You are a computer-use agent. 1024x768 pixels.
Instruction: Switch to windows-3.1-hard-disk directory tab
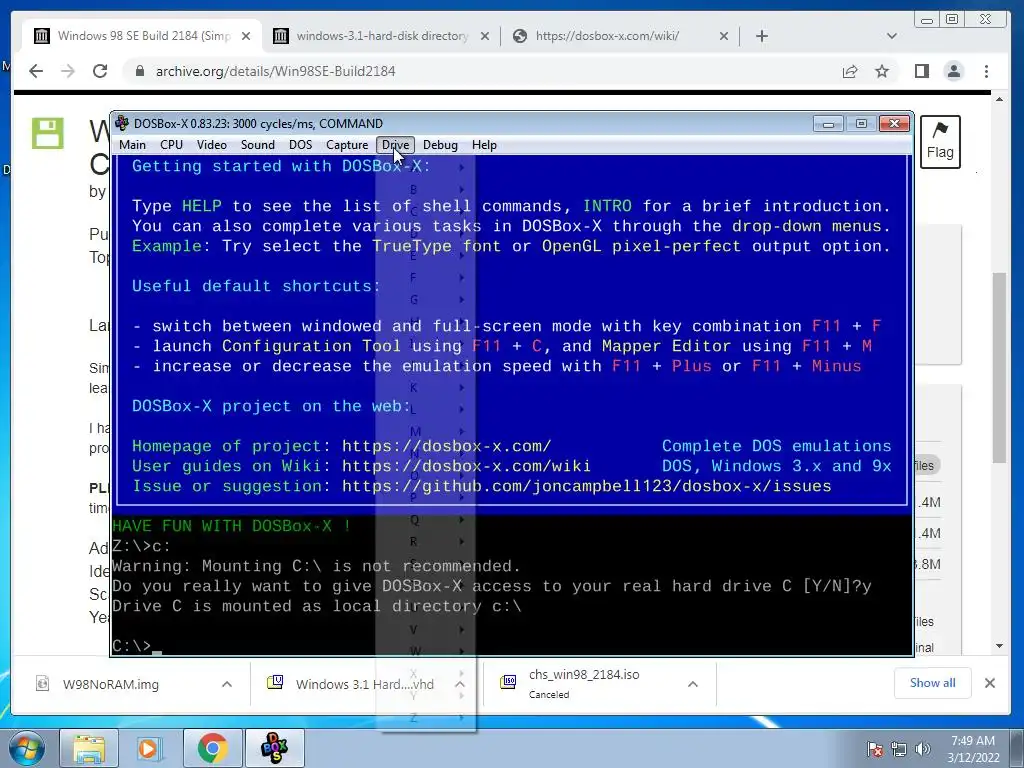(381, 36)
